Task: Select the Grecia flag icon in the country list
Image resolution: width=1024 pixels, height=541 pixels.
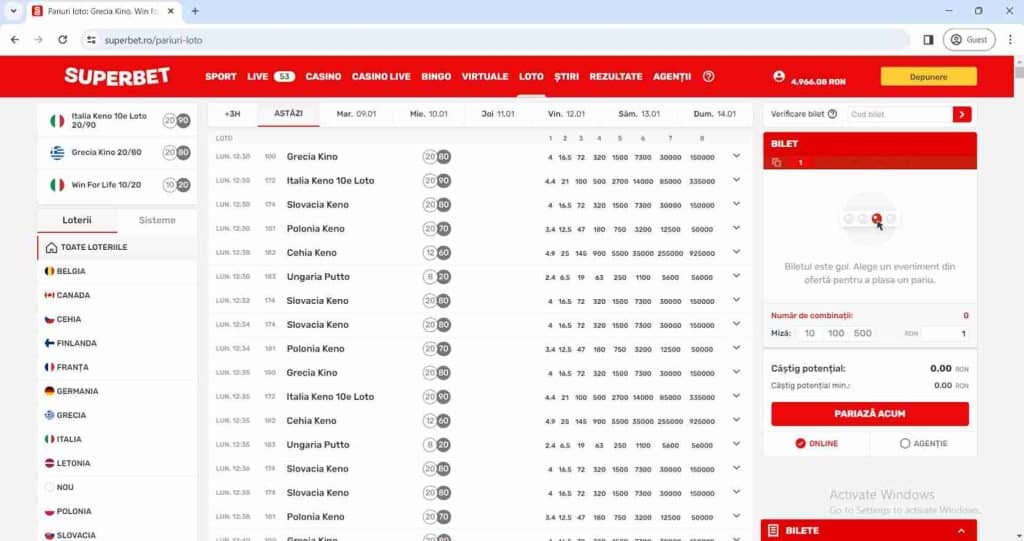Action: [49, 415]
